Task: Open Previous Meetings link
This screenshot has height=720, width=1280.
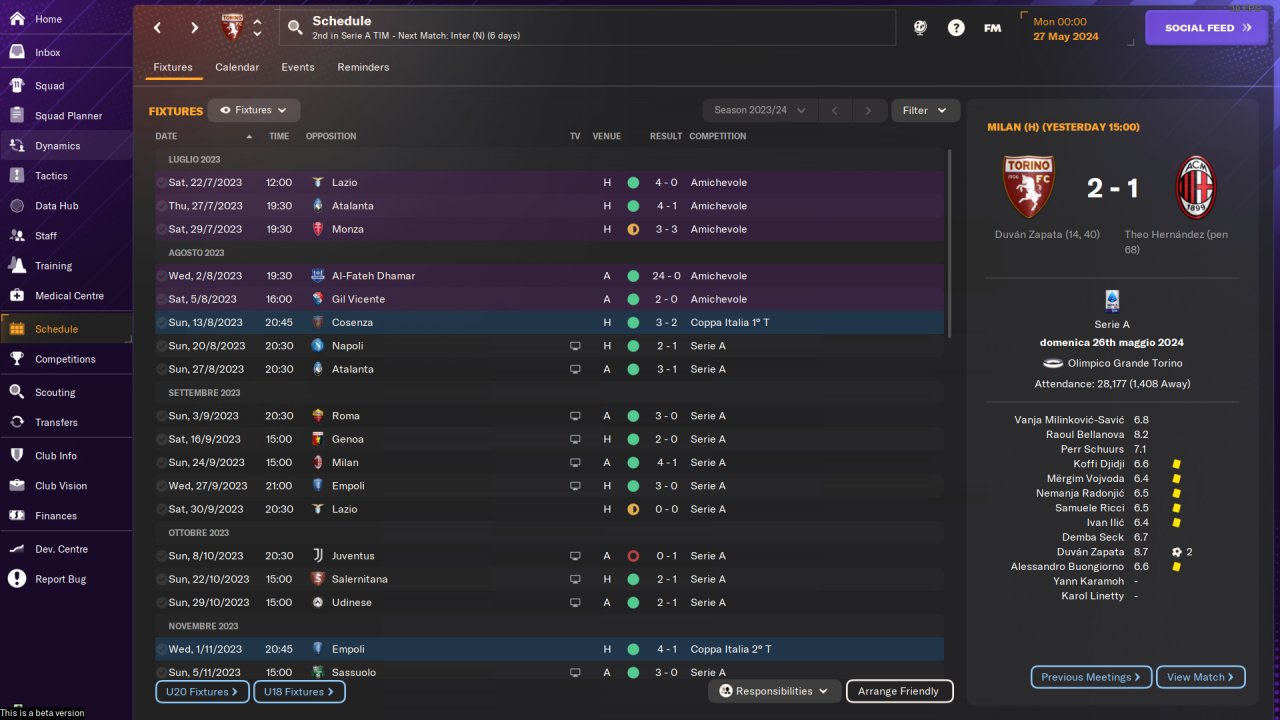Action: 1091,677
